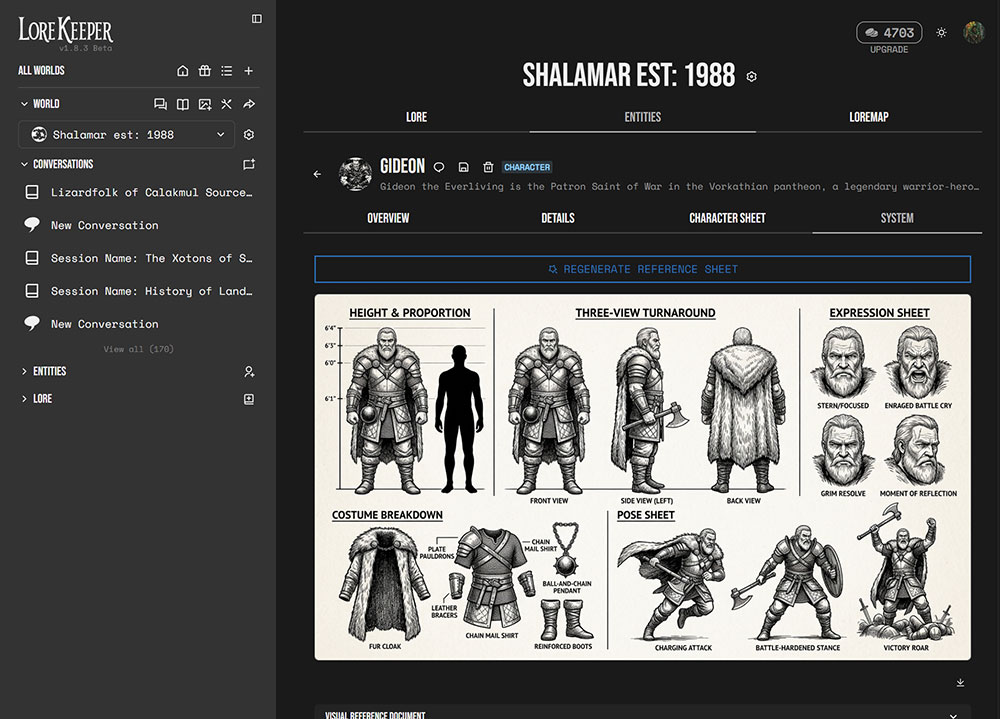The height and width of the screenshot is (719, 1000).
Task: Switch to the LOREMAP tab
Action: click(868, 117)
